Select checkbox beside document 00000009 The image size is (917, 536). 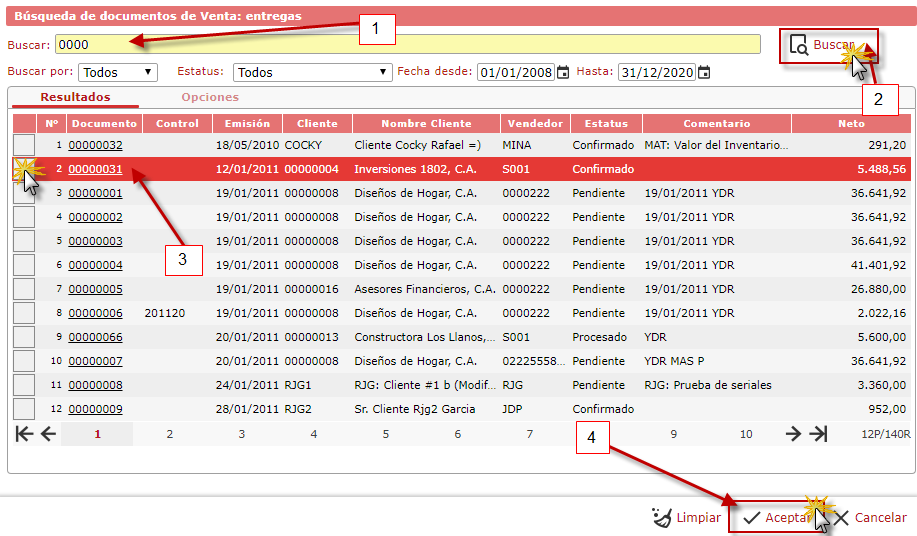pos(23,409)
